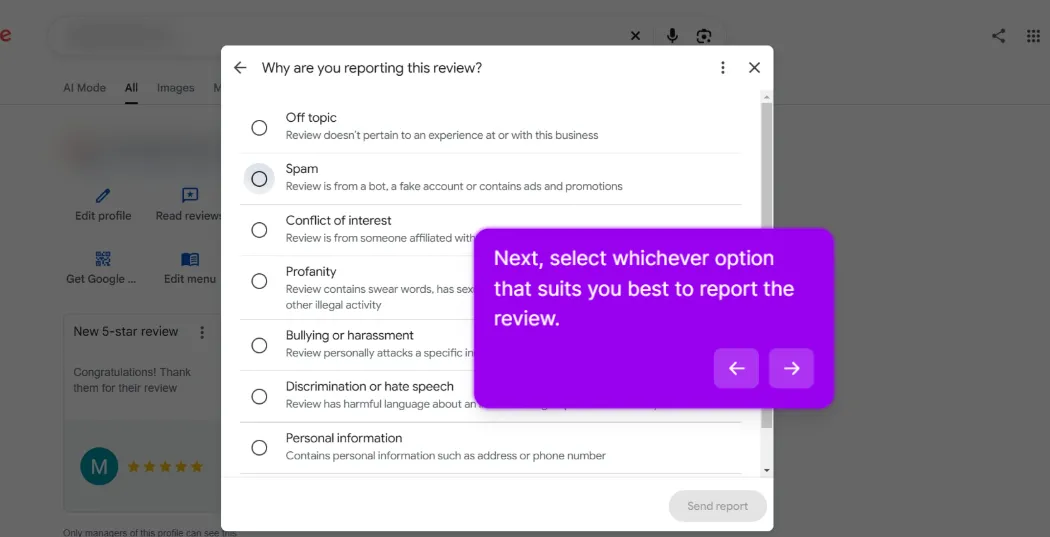Start voice search with the microphone icon

tap(672, 36)
